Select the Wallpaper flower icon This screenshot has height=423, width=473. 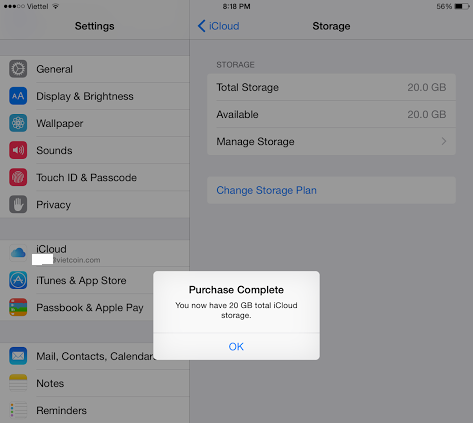18,123
